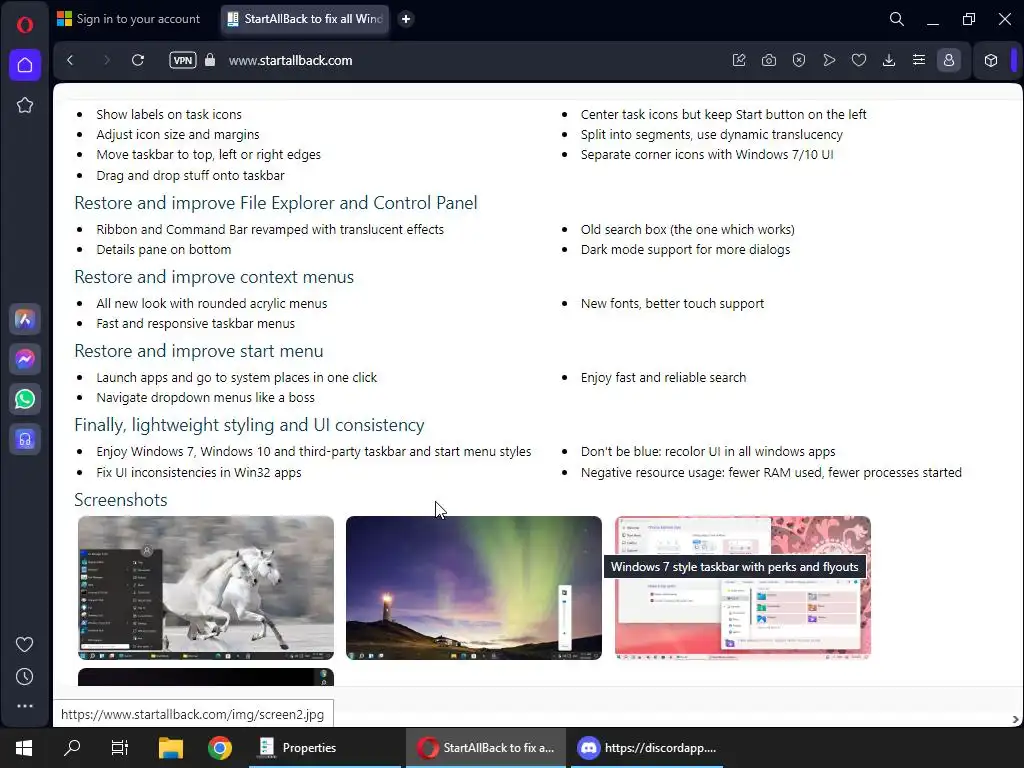The height and width of the screenshot is (768, 1024).
Task: Open bookmarks star in Opera sidebar
Action: pyautogui.click(x=25, y=105)
